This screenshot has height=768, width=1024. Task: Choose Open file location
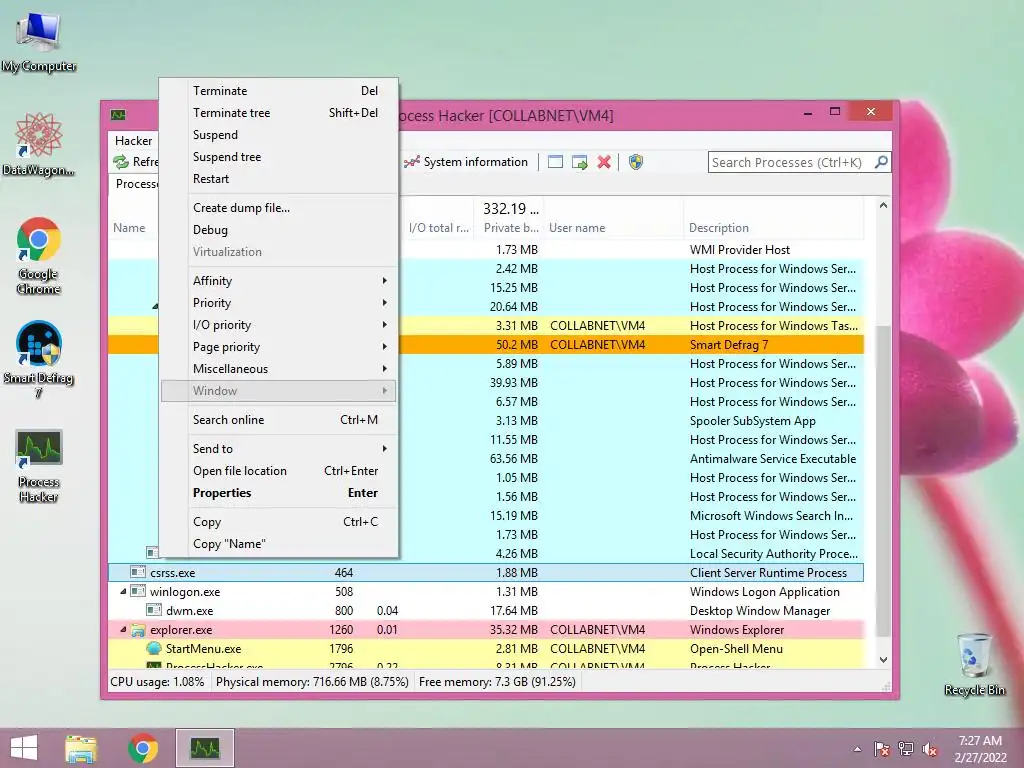click(278, 471)
